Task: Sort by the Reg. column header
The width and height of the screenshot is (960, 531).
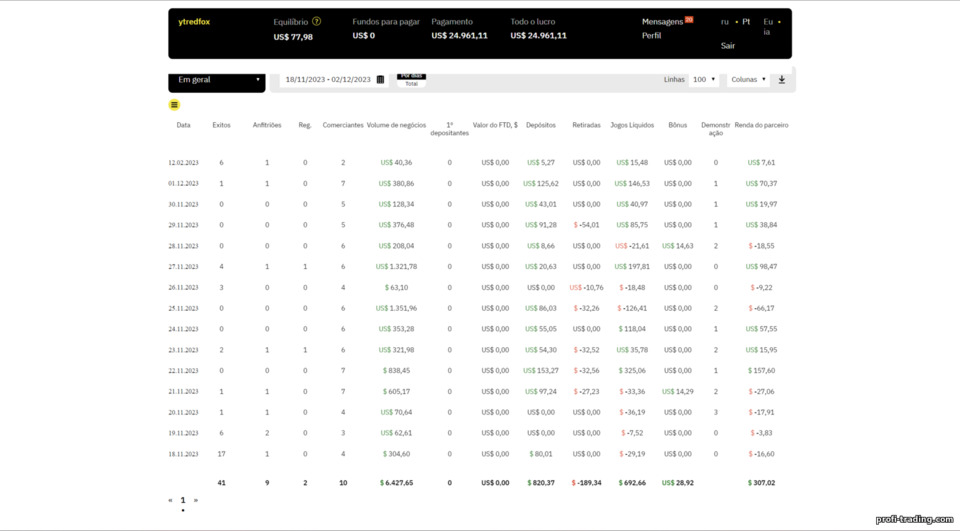Action: coord(305,125)
